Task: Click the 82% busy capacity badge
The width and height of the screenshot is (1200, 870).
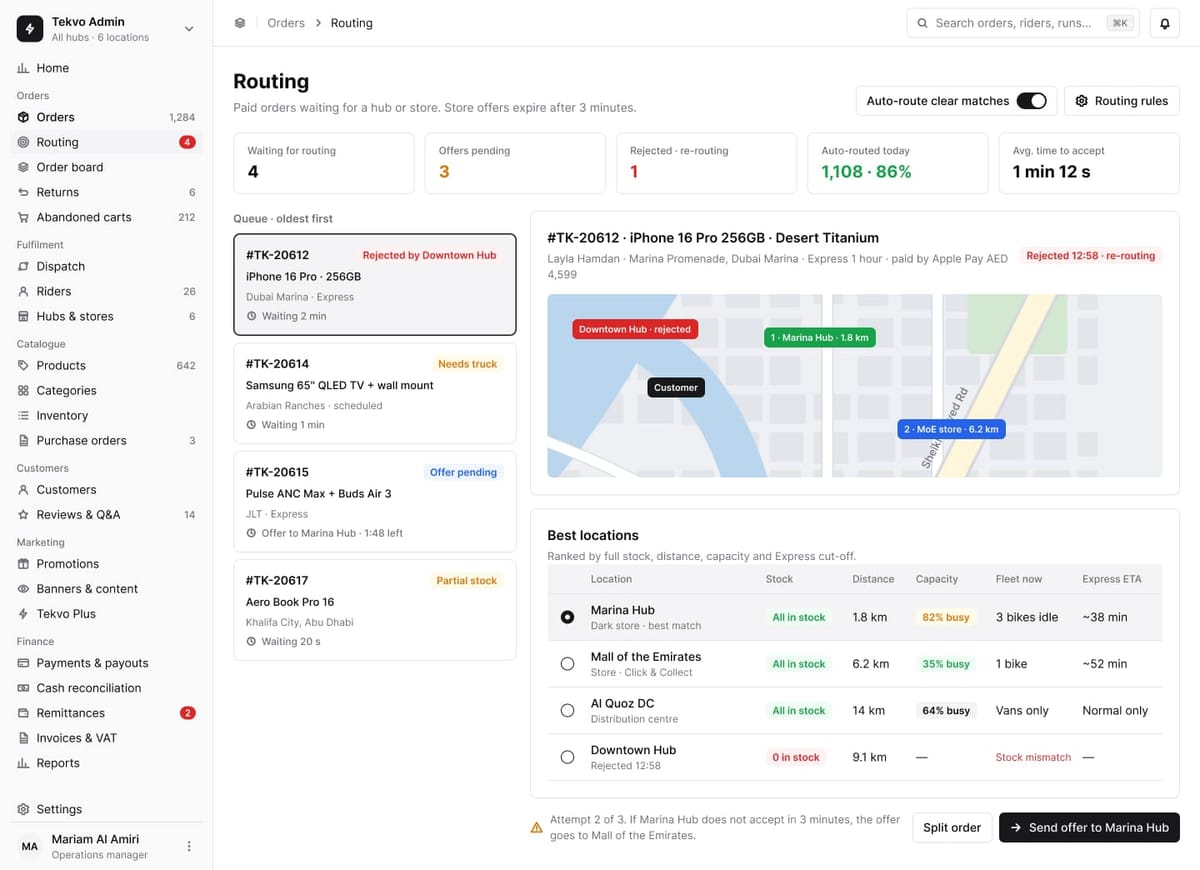Action: pos(946,617)
